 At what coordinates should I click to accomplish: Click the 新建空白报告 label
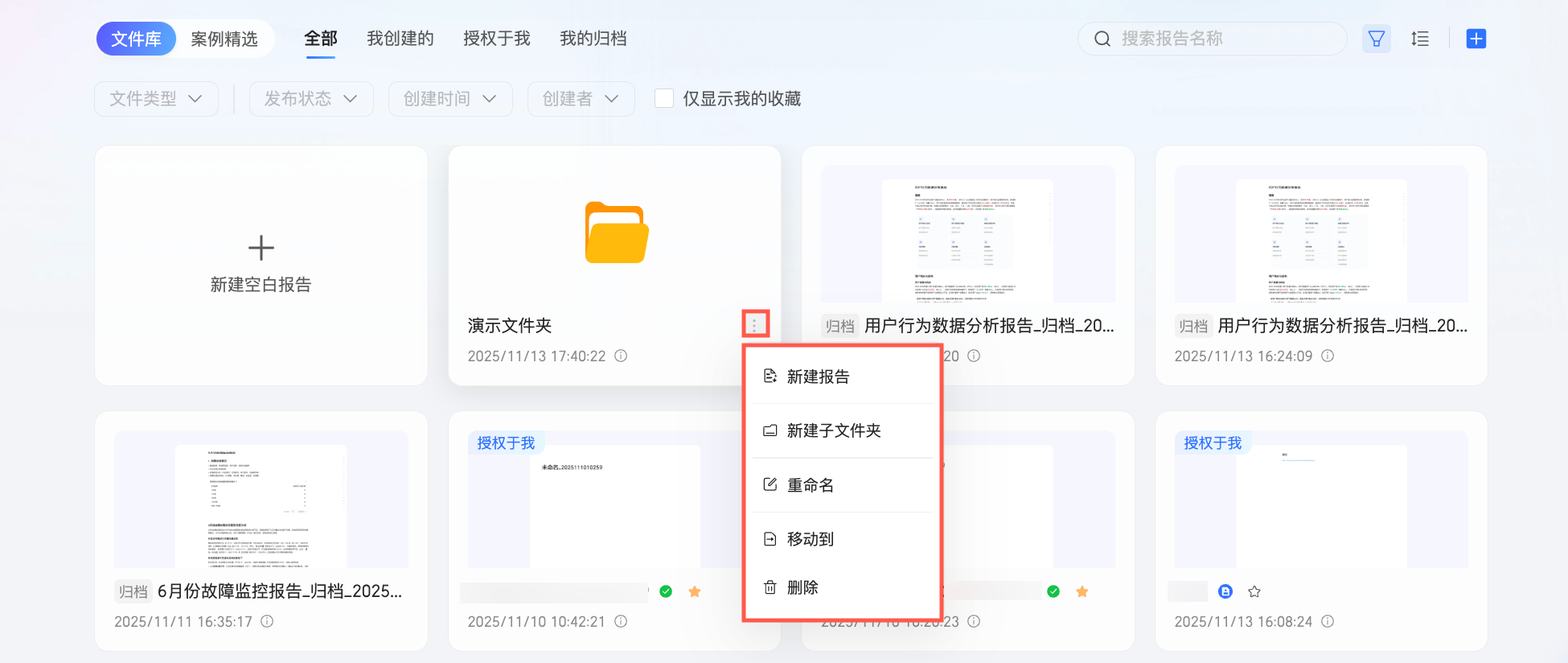[x=261, y=285]
